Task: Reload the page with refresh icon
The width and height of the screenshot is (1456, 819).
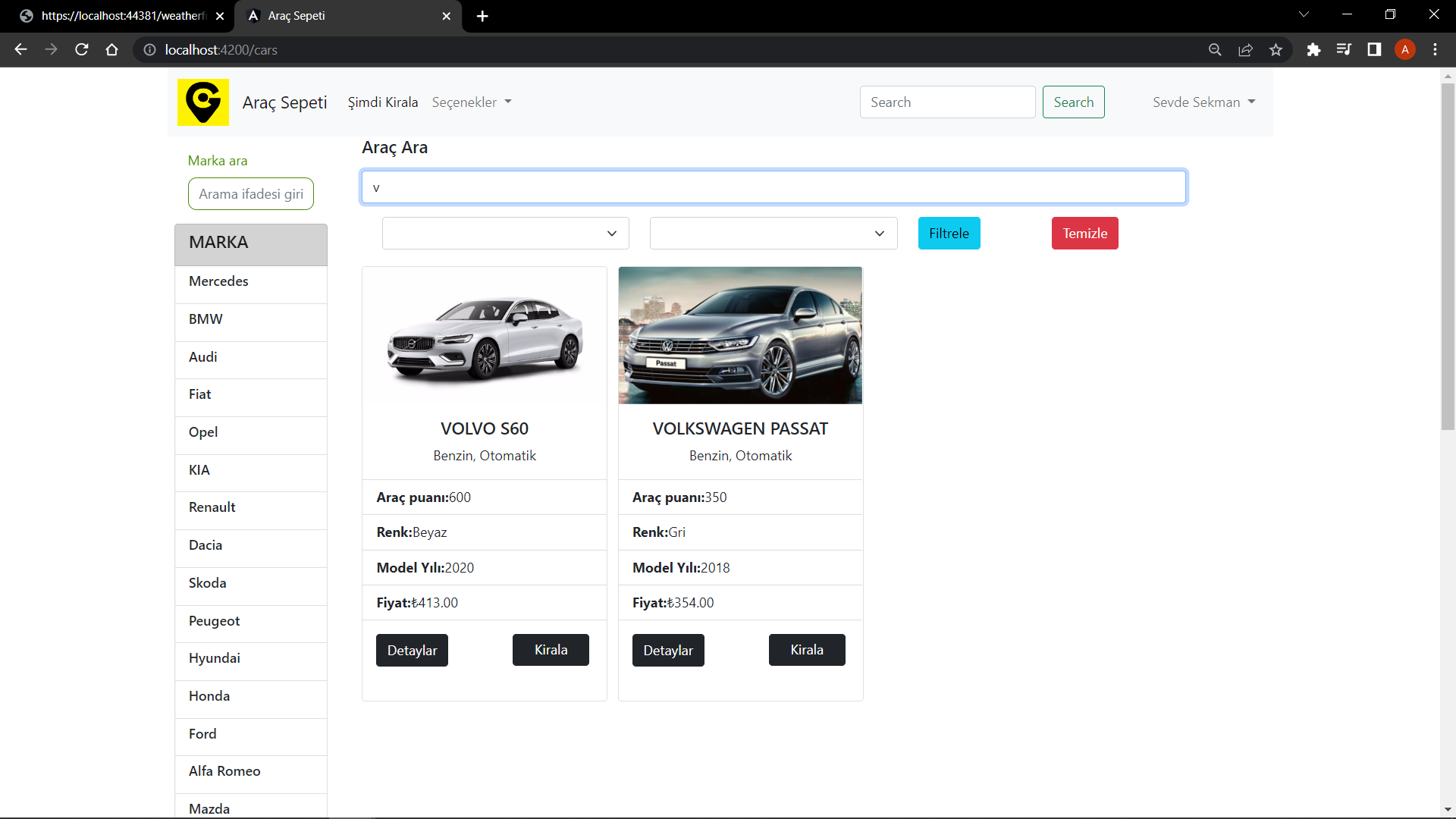Action: click(x=82, y=50)
